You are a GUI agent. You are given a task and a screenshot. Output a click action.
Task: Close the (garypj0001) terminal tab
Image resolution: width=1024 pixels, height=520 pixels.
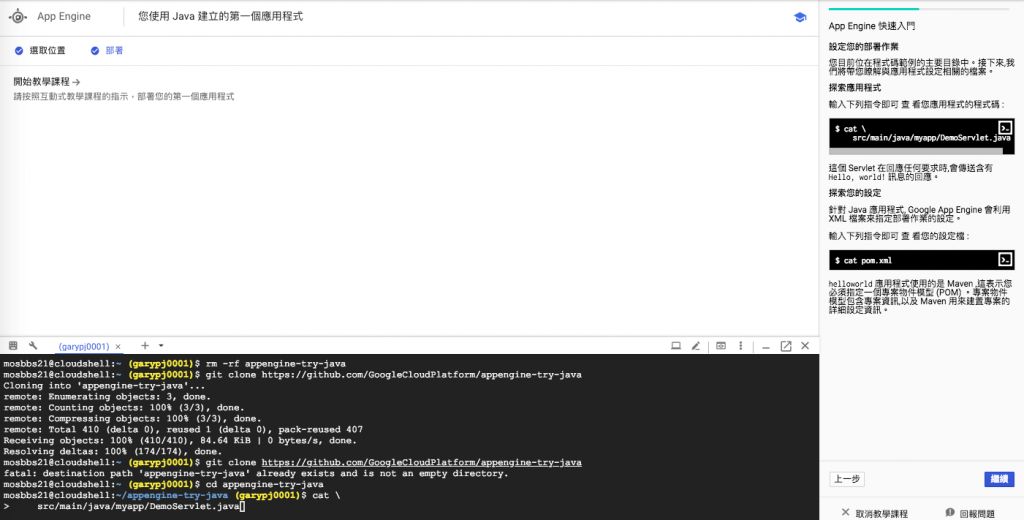118,346
